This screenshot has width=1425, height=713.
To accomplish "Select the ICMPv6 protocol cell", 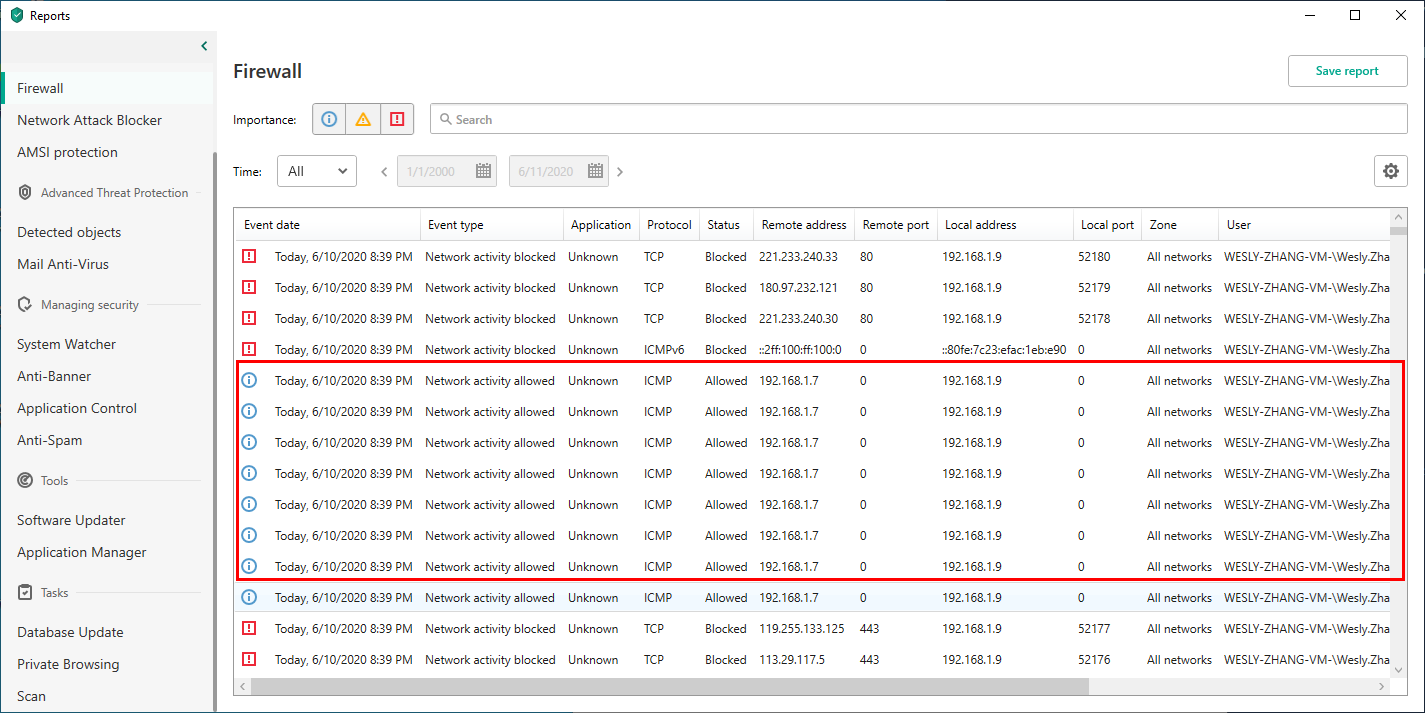I will [x=666, y=350].
